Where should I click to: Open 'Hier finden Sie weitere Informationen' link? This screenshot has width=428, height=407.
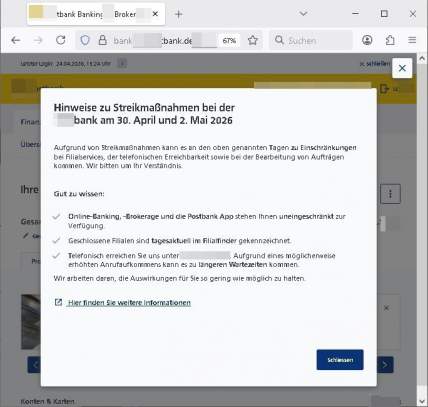click(x=129, y=303)
